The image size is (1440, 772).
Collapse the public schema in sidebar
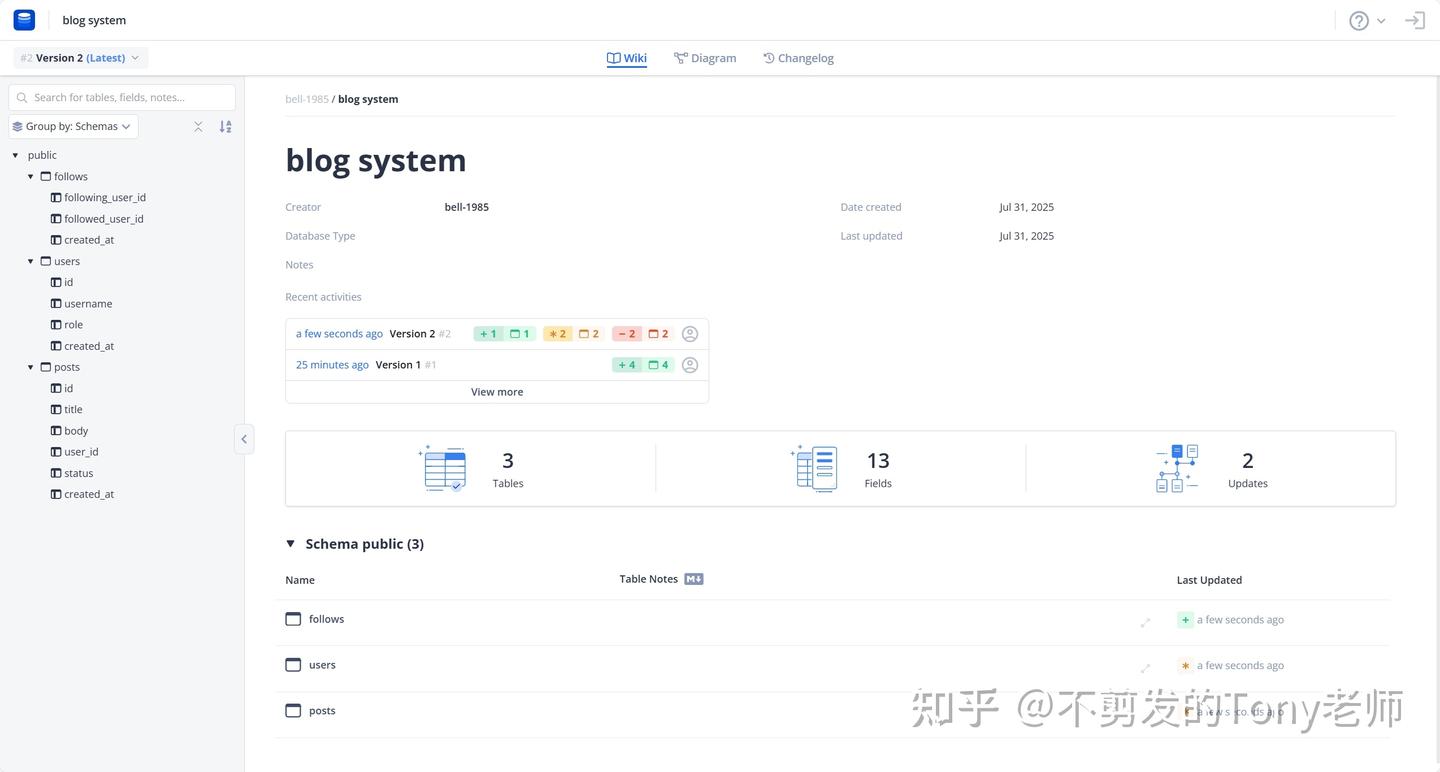click(x=14, y=155)
